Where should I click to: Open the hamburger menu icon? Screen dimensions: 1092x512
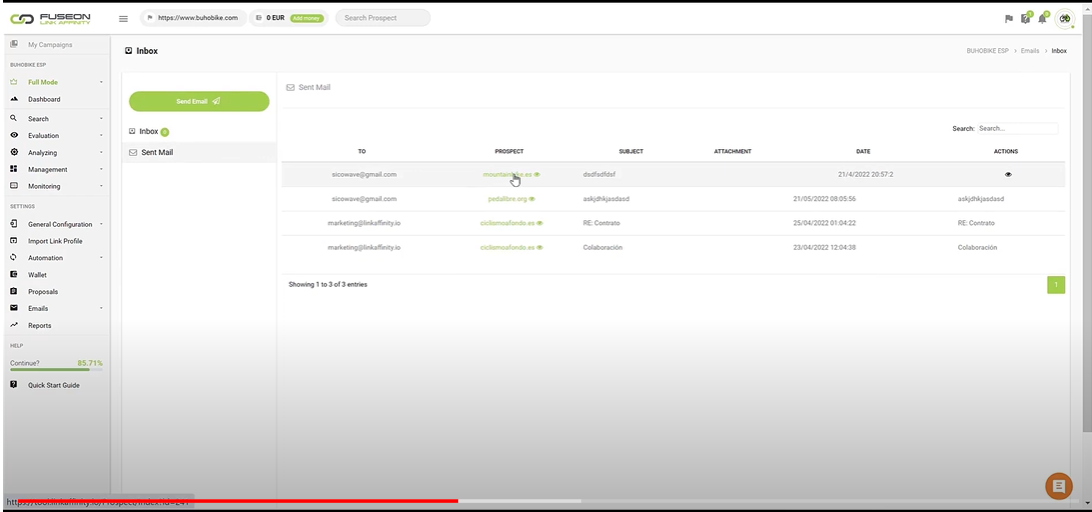(x=123, y=18)
